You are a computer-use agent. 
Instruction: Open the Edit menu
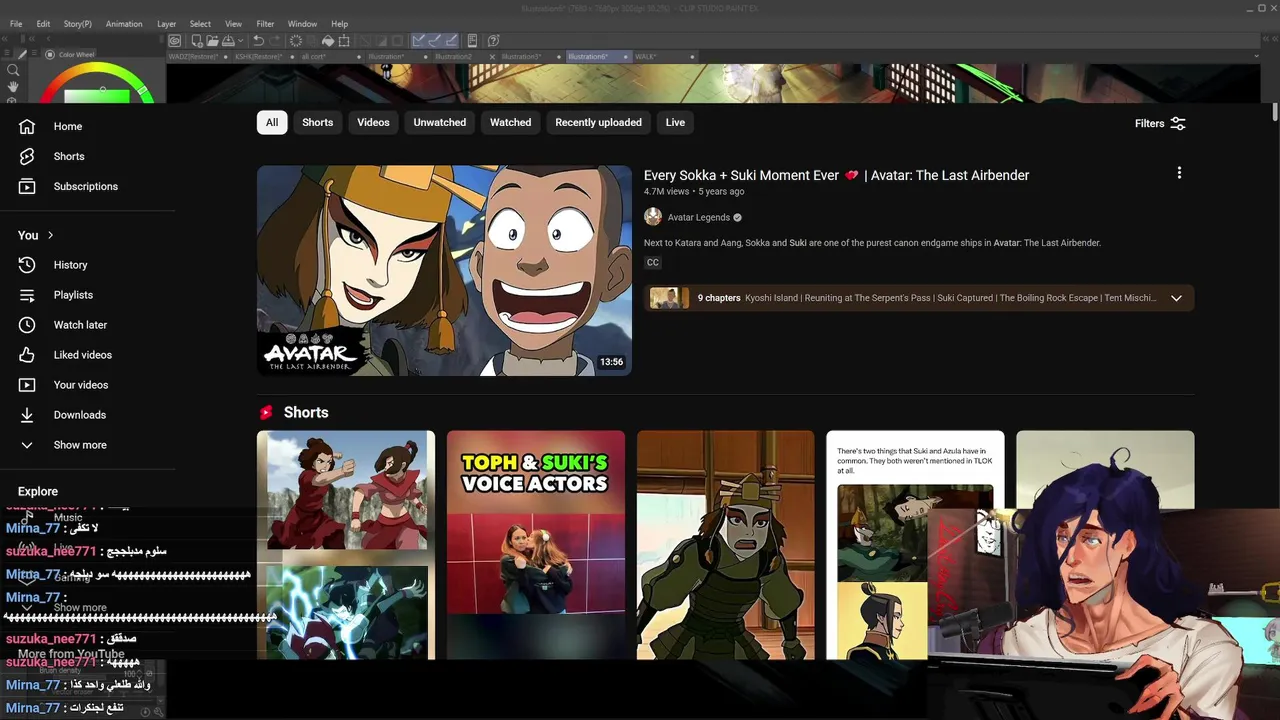(43, 24)
